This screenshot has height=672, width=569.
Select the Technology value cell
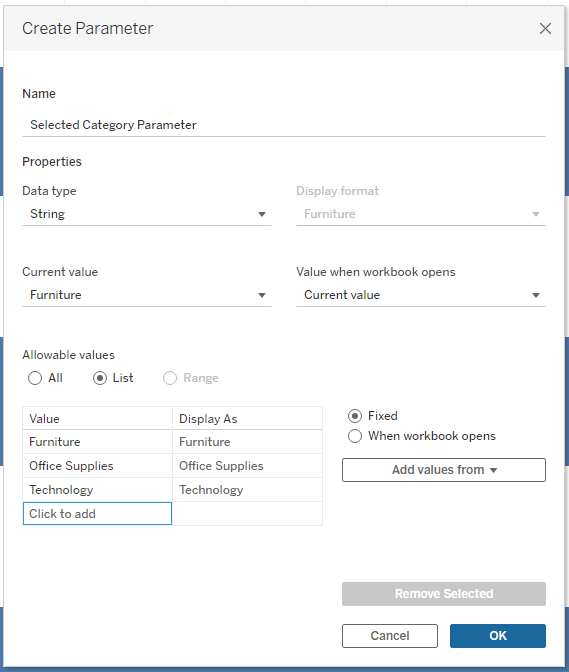tap(97, 490)
